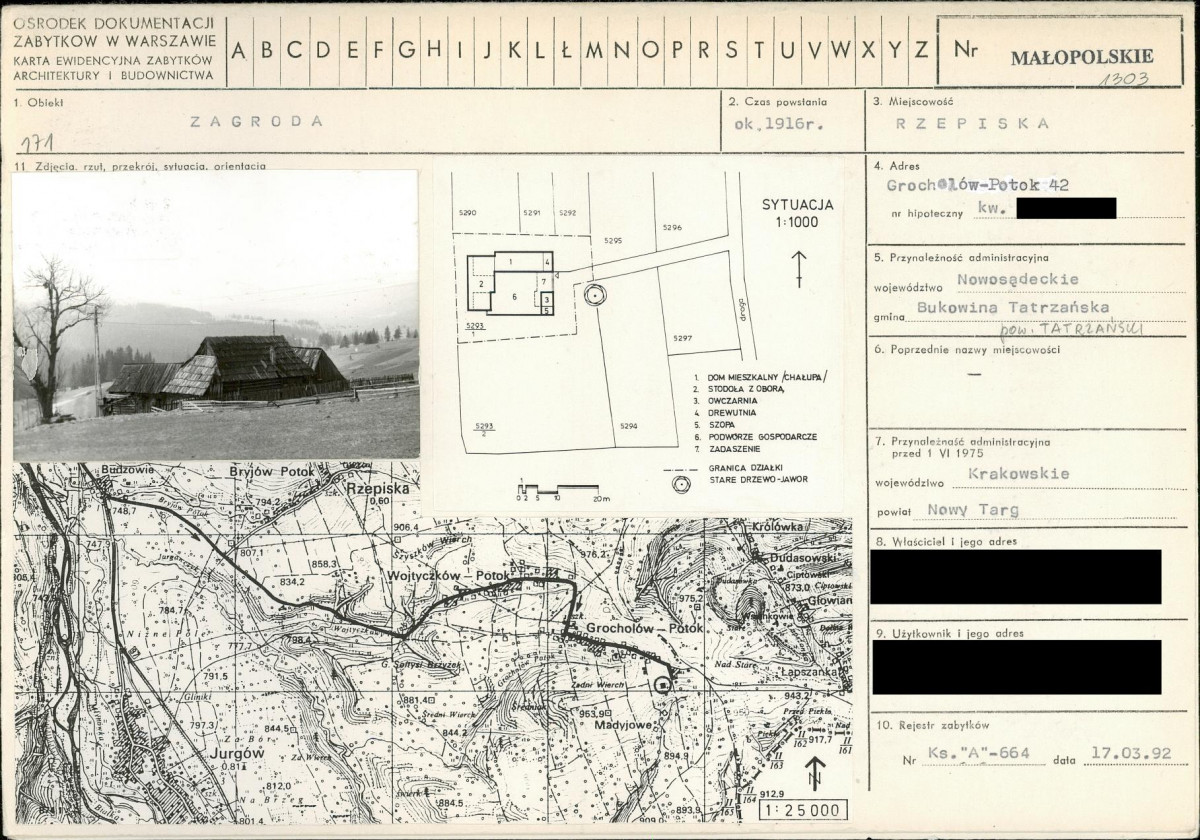Select index letter M
The width and height of the screenshot is (1200, 840).
coord(594,50)
